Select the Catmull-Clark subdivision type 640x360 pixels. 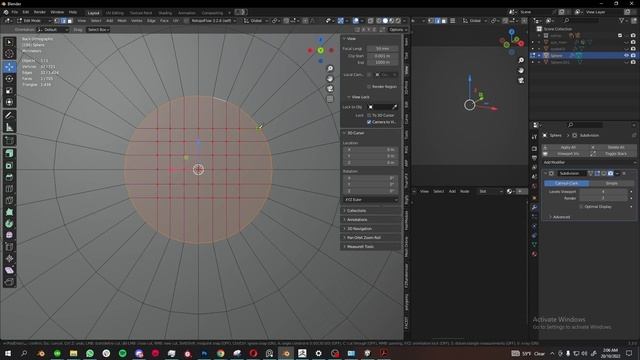pyautogui.click(x=566, y=183)
